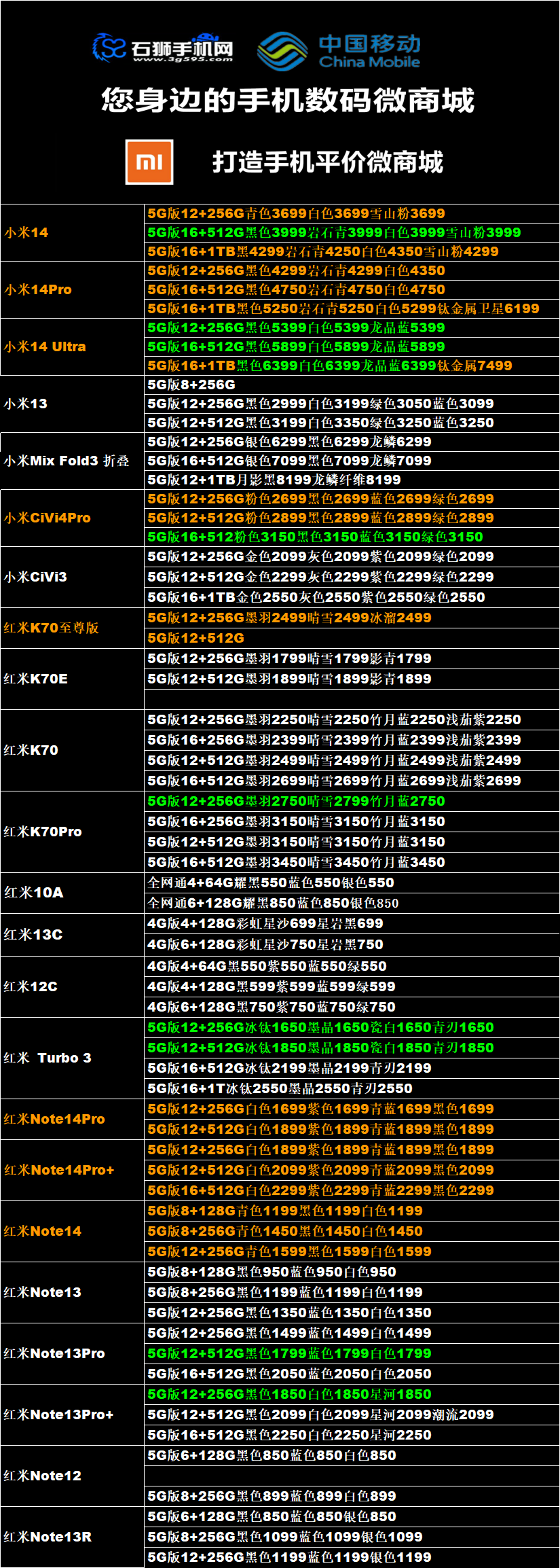Click the orange 5G版12+512G row
This screenshot has height=1568, width=560.
pyautogui.click(x=352, y=638)
